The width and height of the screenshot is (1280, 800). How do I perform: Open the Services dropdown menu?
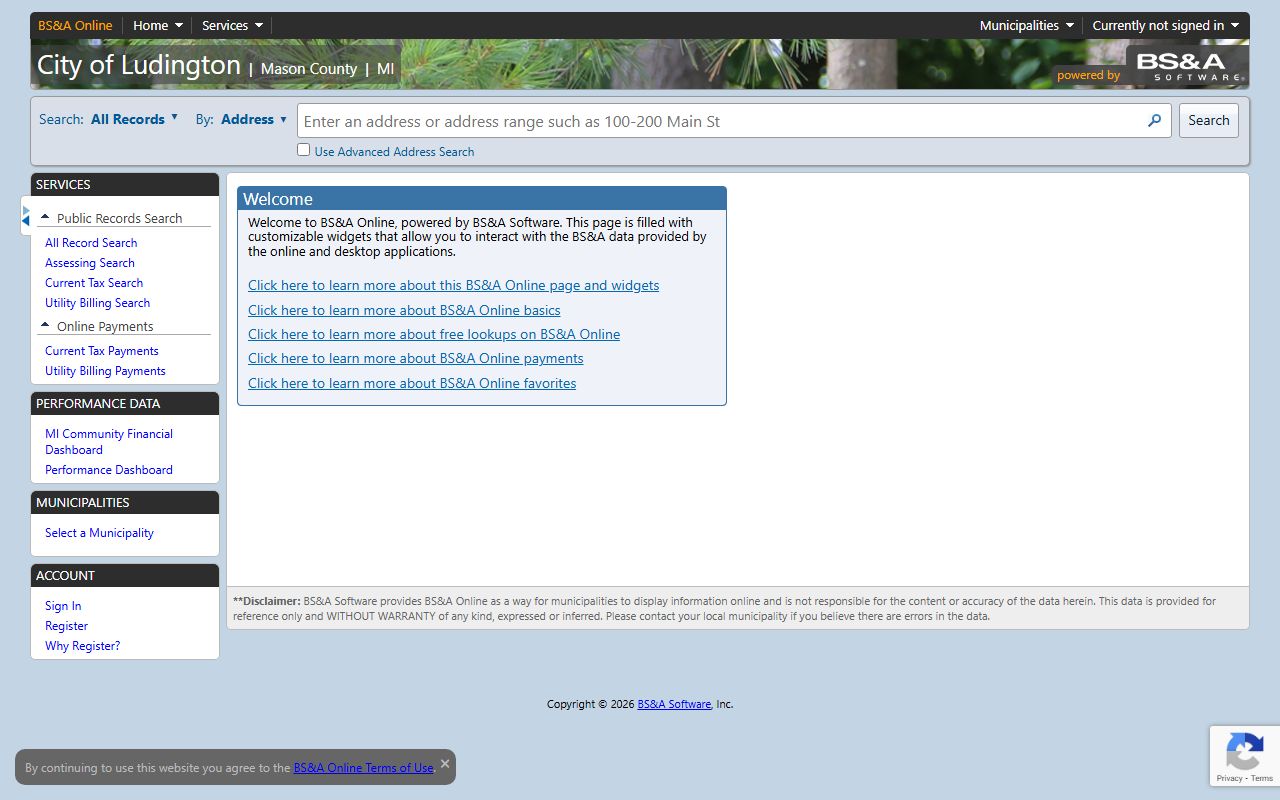pos(232,26)
